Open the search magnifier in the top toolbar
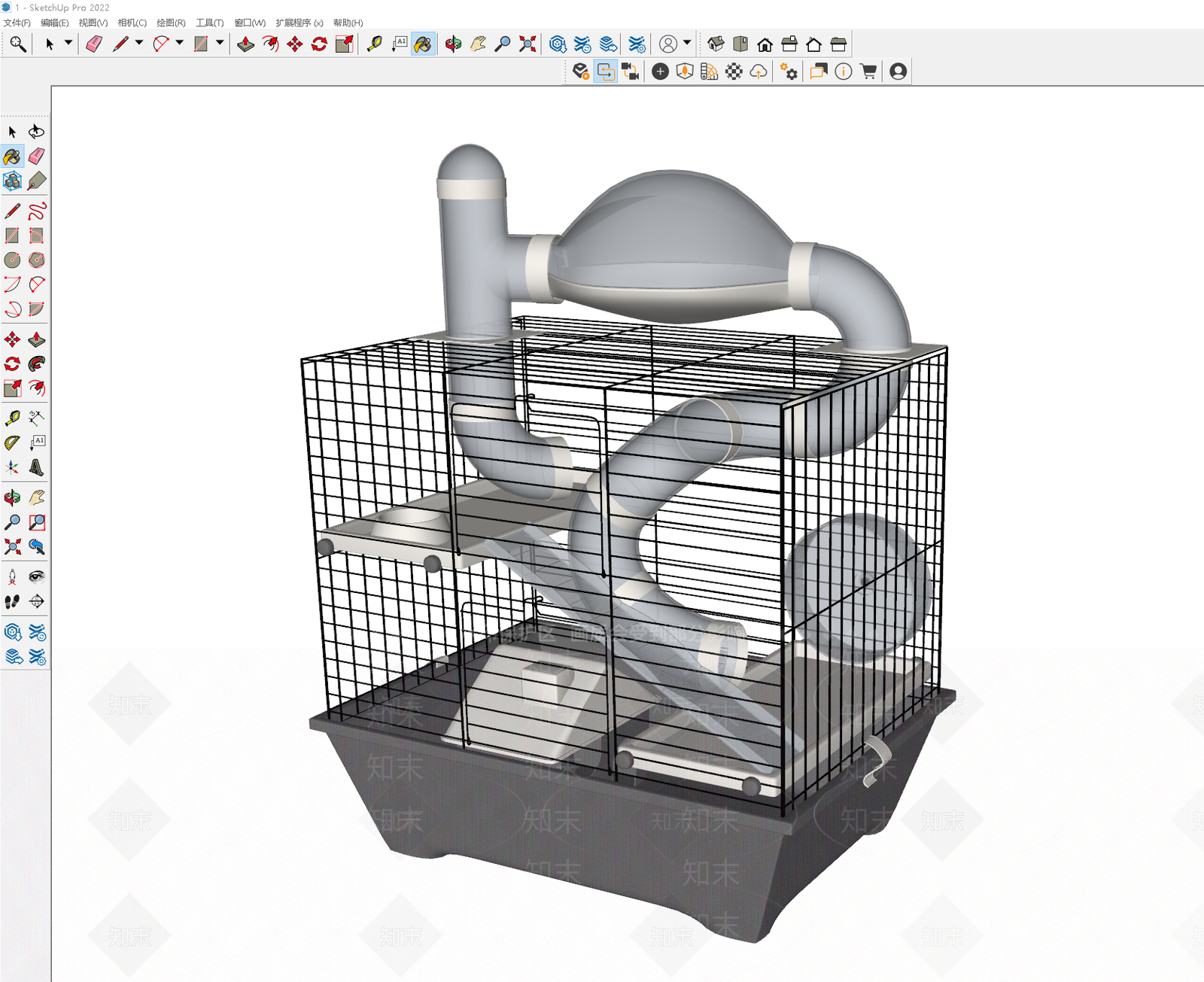The image size is (1204, 982). pos(17,44)
